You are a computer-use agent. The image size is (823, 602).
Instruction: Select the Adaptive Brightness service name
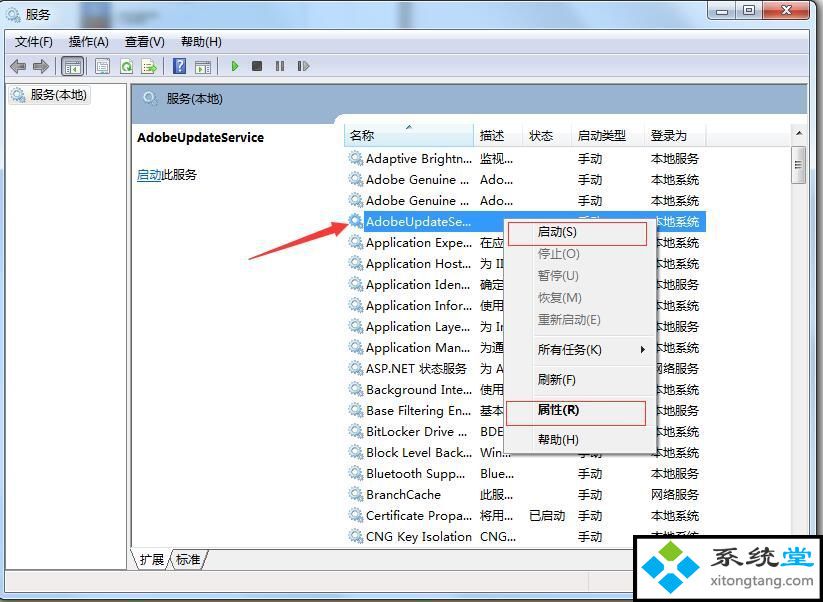point(418,159)
